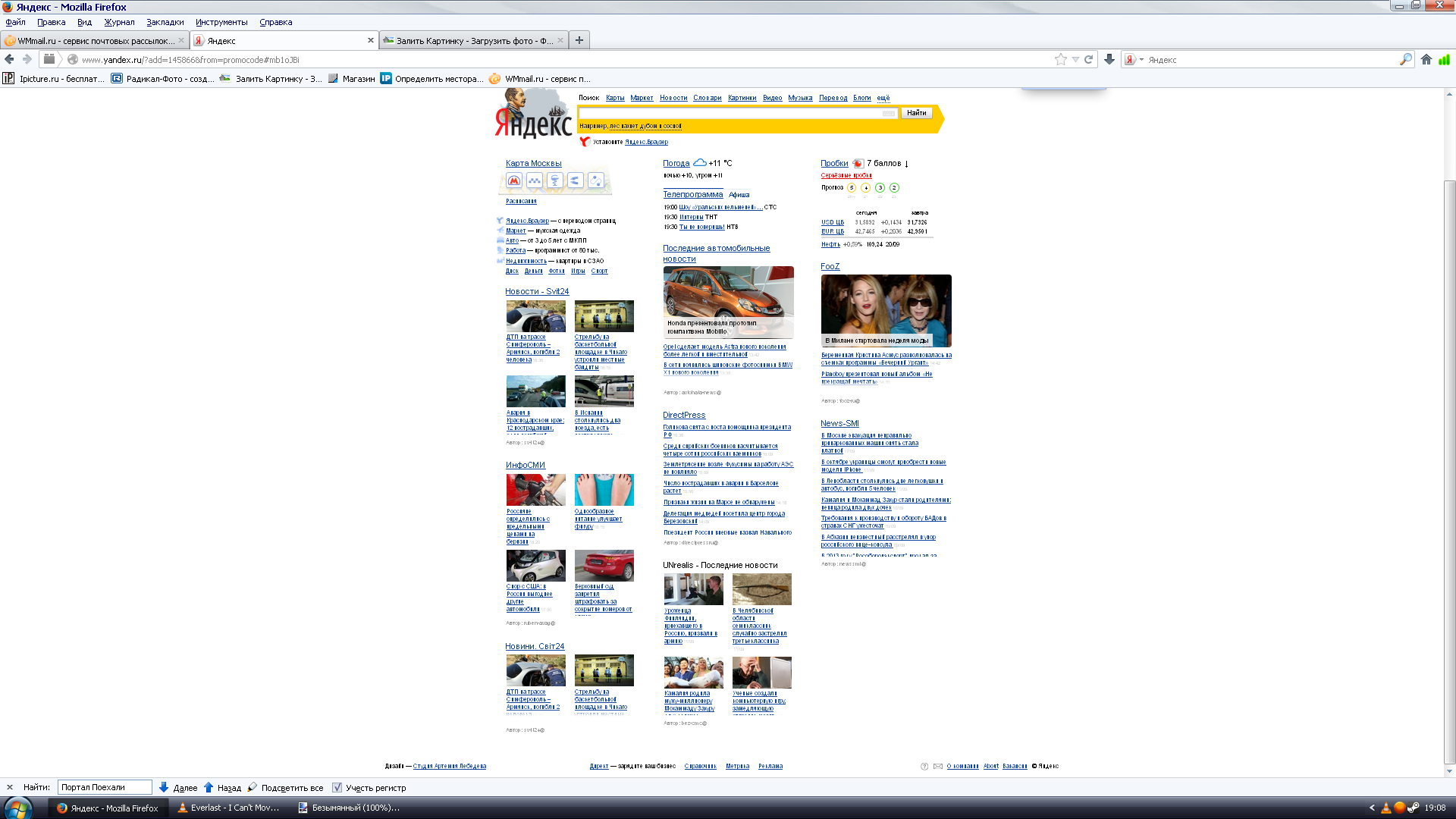Close the find bar with the X
This screenshot has height=819, width=1456.
tap(10, 787)
